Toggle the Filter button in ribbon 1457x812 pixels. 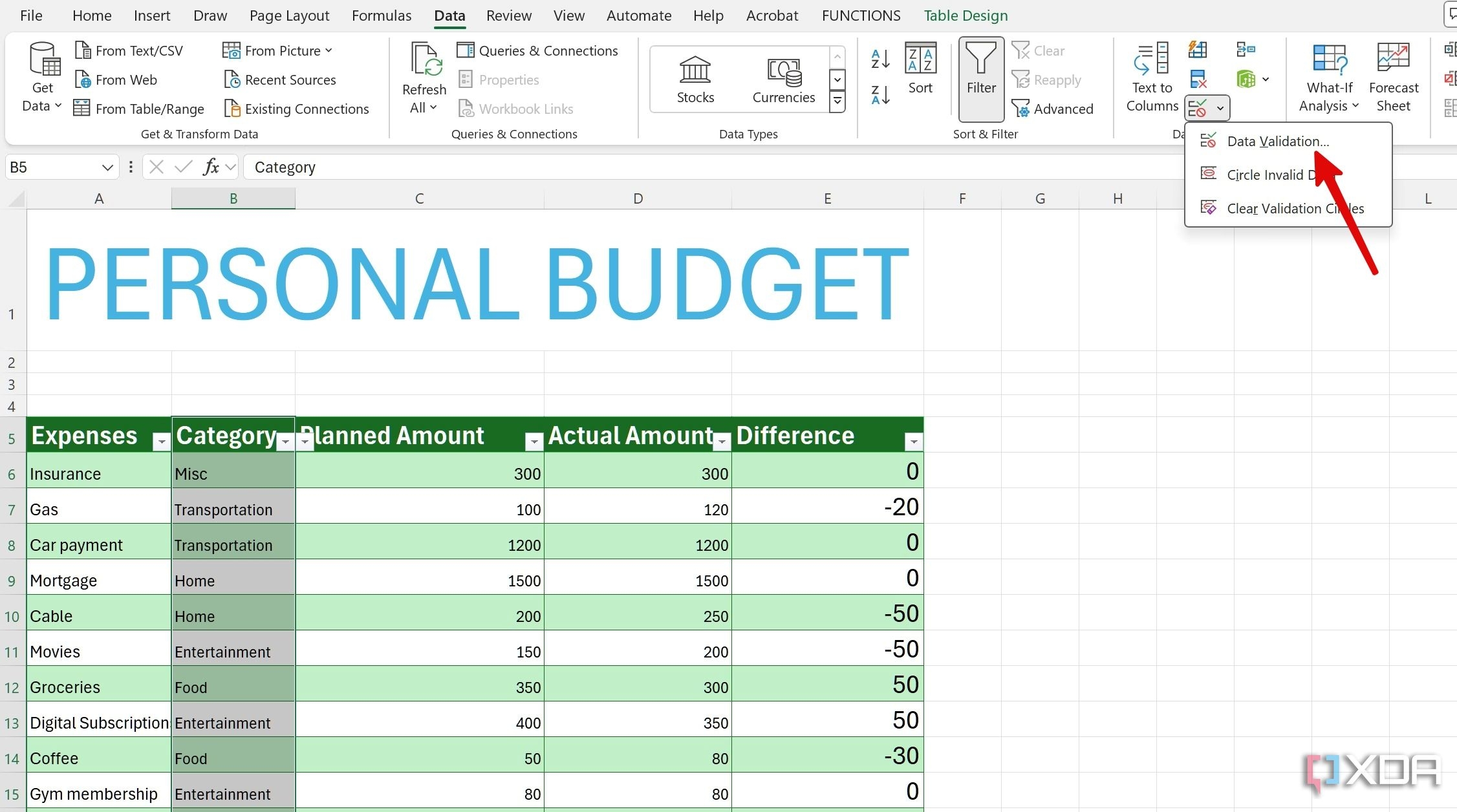pyautogui.click(x=981, y=78)
